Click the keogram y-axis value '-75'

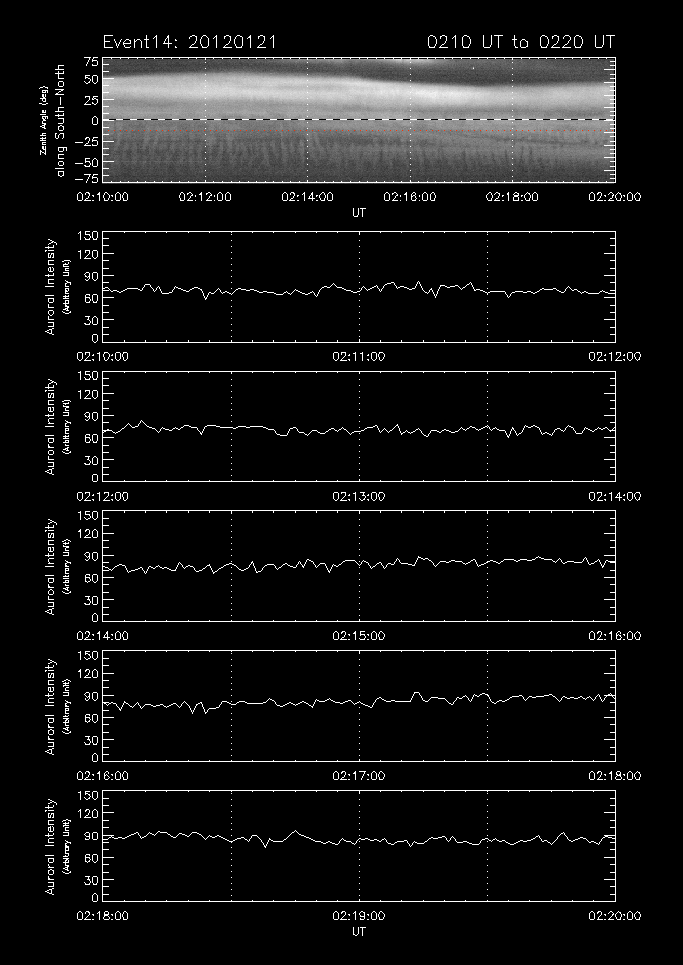coord(87,178)
